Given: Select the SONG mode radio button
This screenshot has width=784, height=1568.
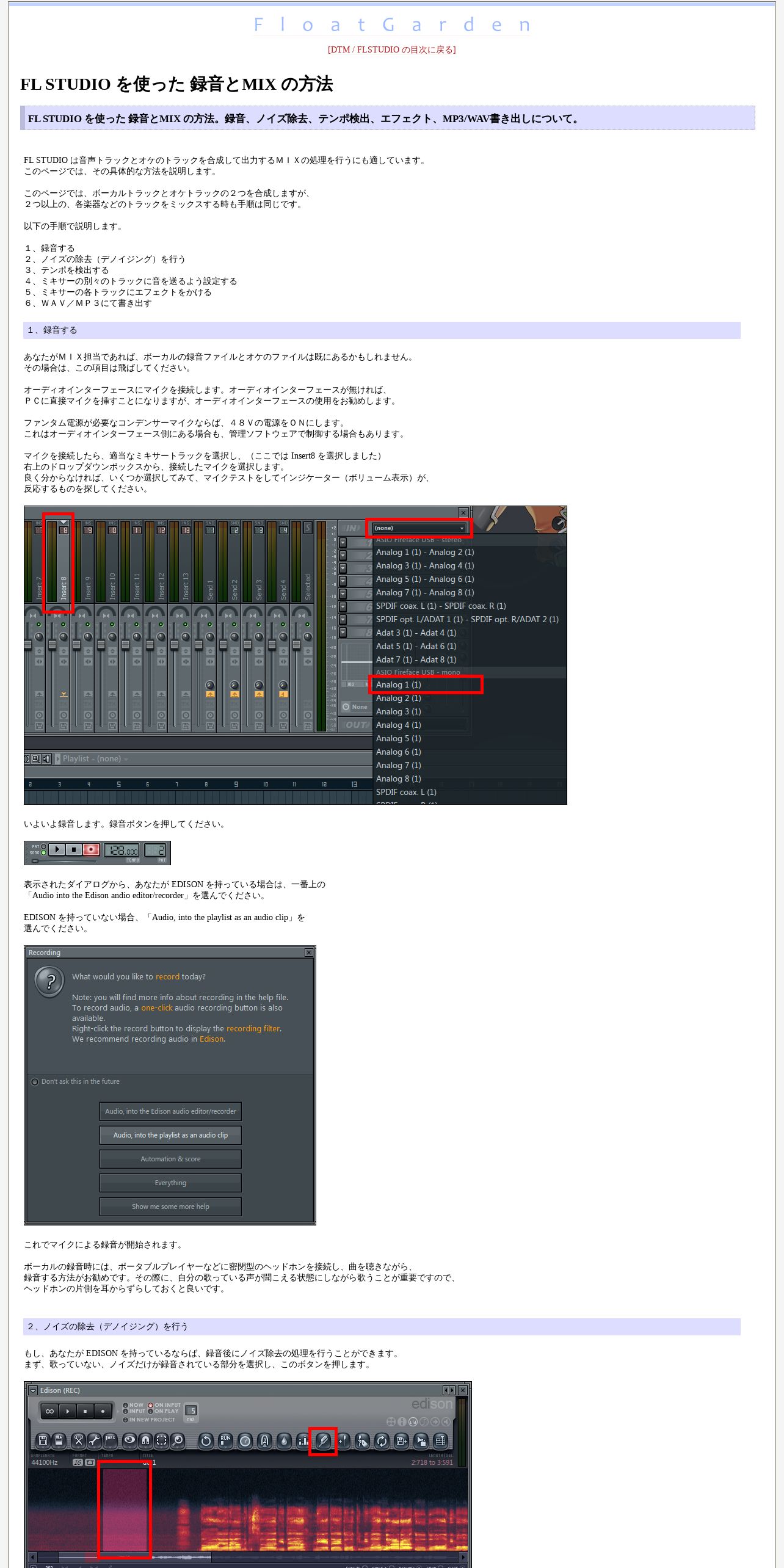Looking at the screenshot, I should click(43, 852).
